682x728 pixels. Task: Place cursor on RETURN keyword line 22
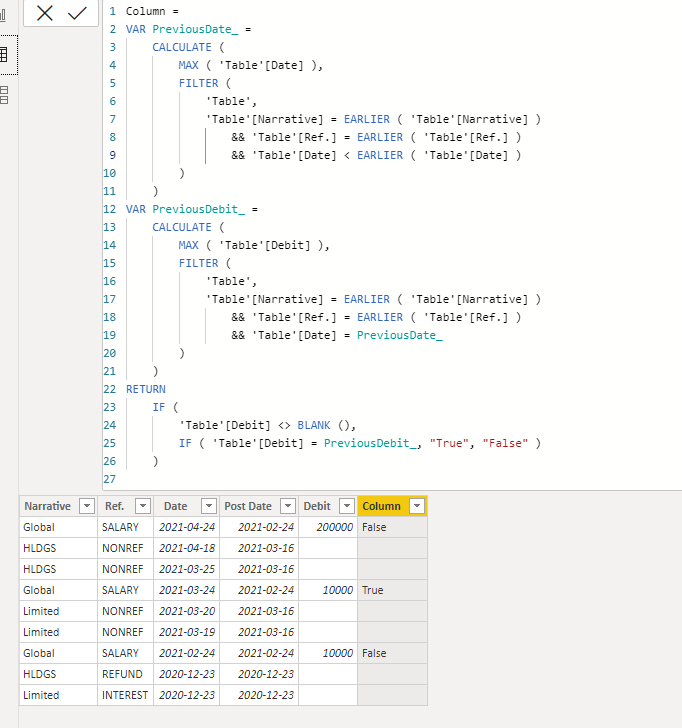click(x=146, y=389)
